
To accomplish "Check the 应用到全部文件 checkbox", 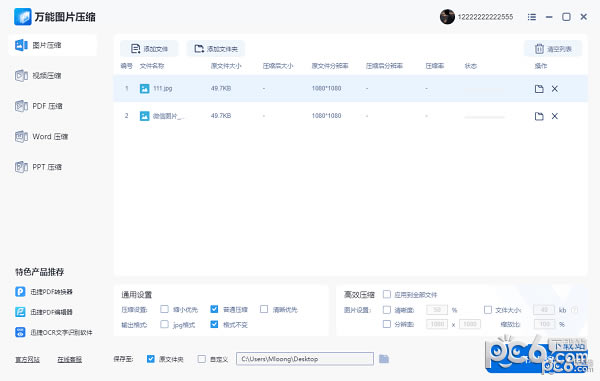I will pos(387,294).
